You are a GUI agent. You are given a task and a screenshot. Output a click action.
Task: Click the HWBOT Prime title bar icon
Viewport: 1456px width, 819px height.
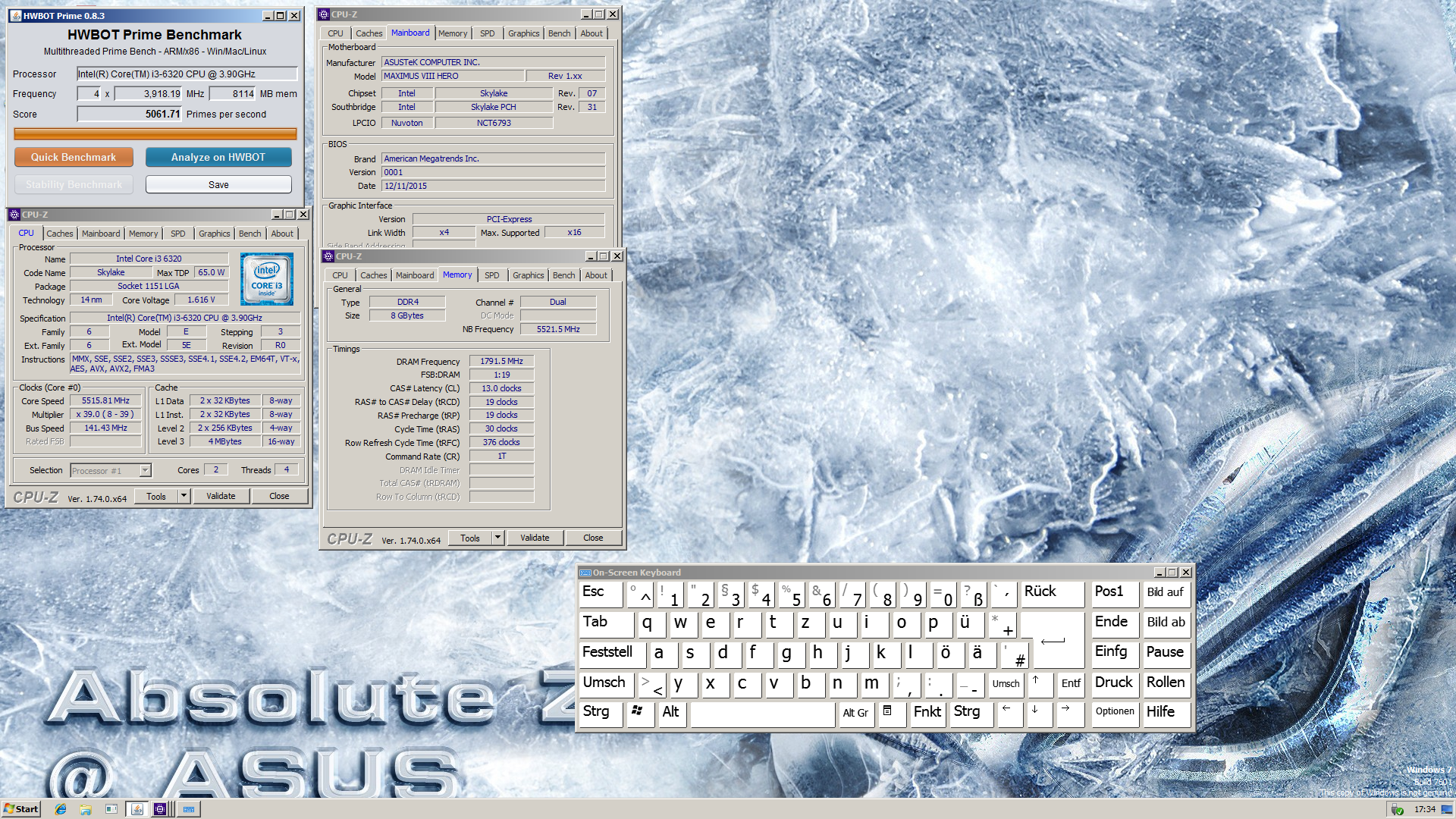tap(16, 15)
